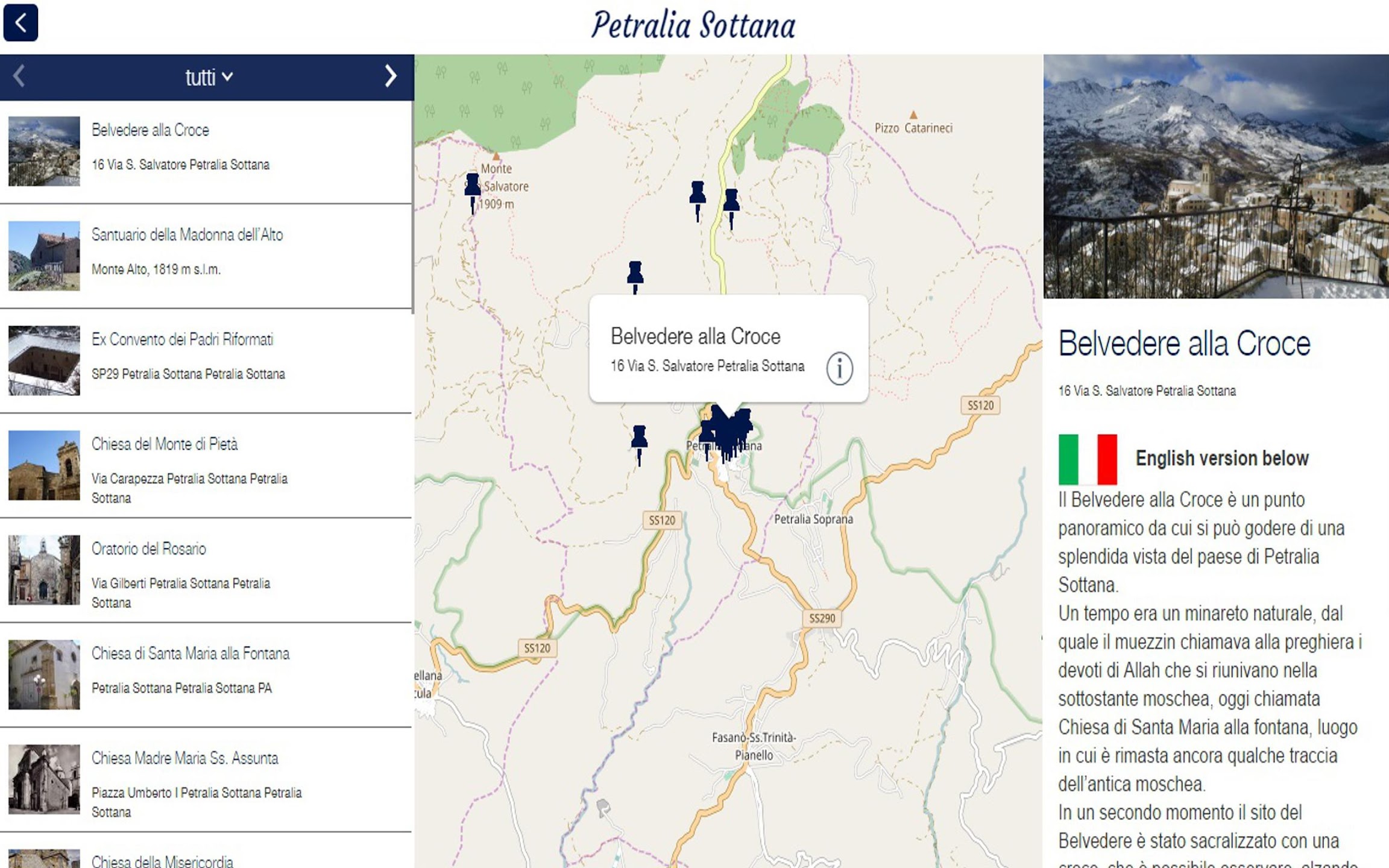Viewport: 1389px width, 868px height.
Task: Click thumbnail of Oratorio del Rosario
Action: (44, 570)
